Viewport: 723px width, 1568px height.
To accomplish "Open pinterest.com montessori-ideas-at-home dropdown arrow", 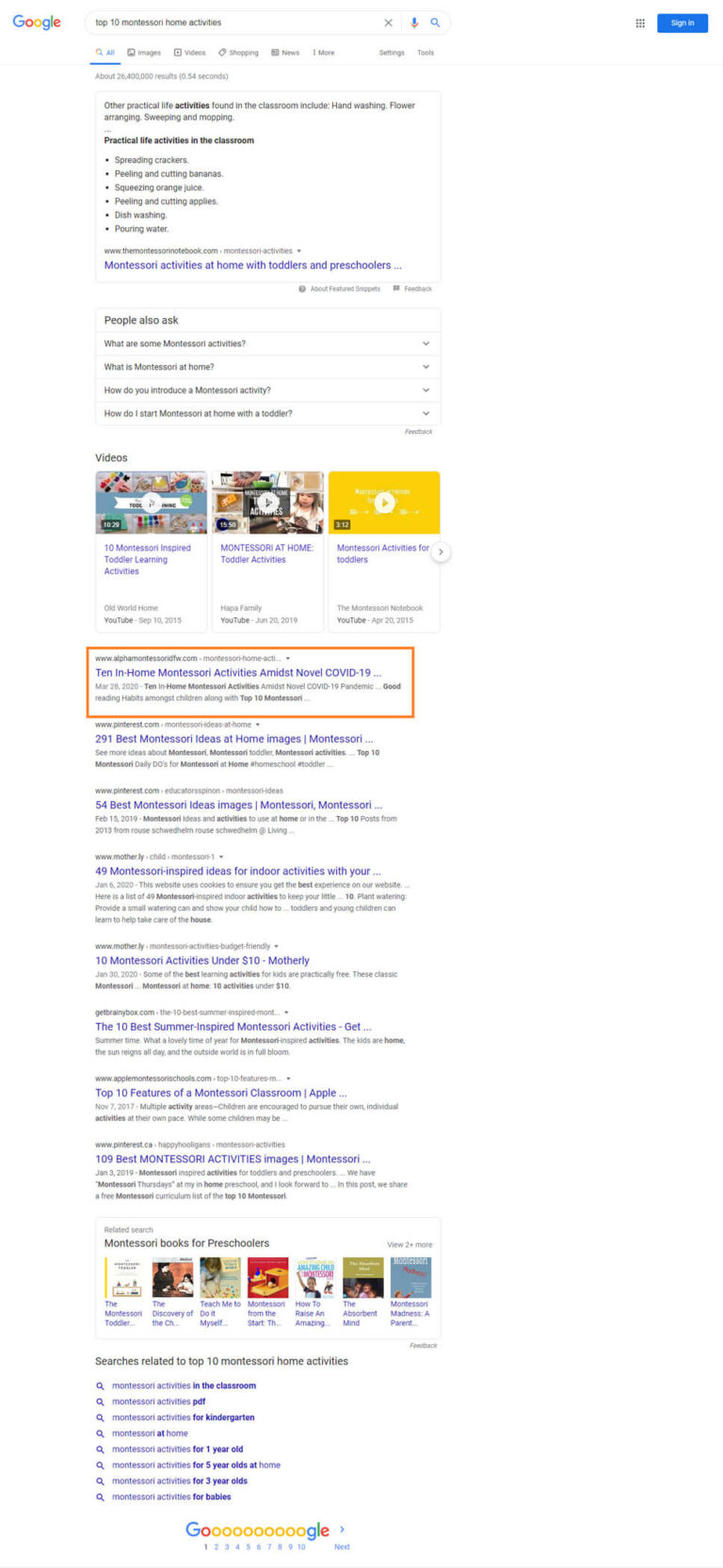I will coord(258,725).
